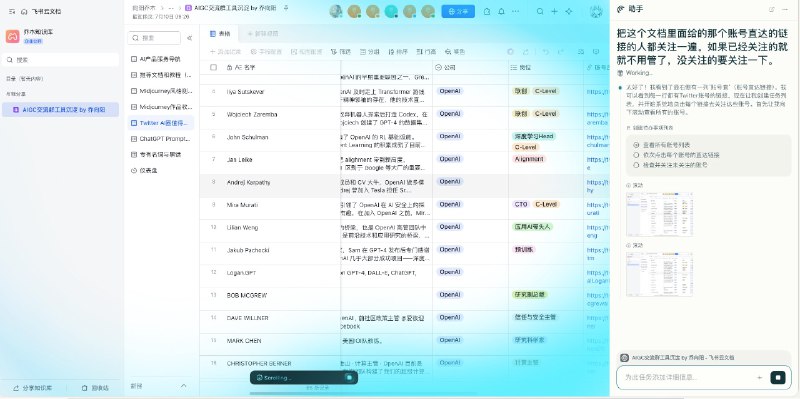
Task: Collapse the left sidebar via menu icon
Action: 12,11
